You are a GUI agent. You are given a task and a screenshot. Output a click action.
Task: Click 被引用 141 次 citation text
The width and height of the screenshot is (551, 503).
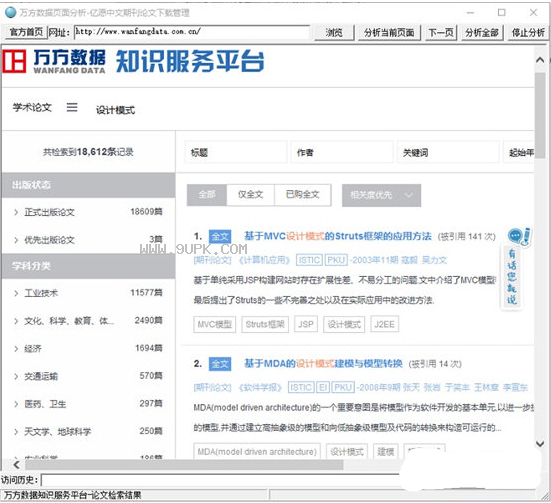click(467, 237)
